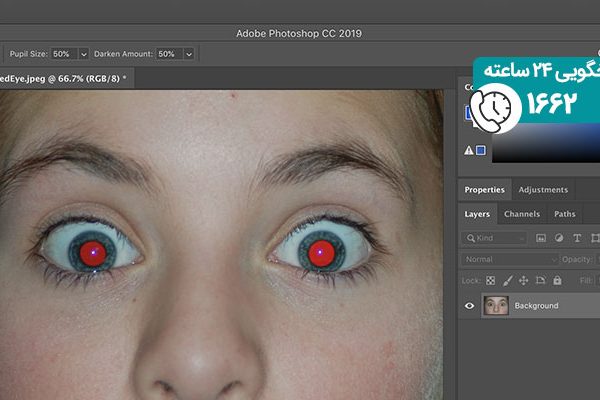
Task: Filter layers by type layer icon
Action: [x=577, y=238]
